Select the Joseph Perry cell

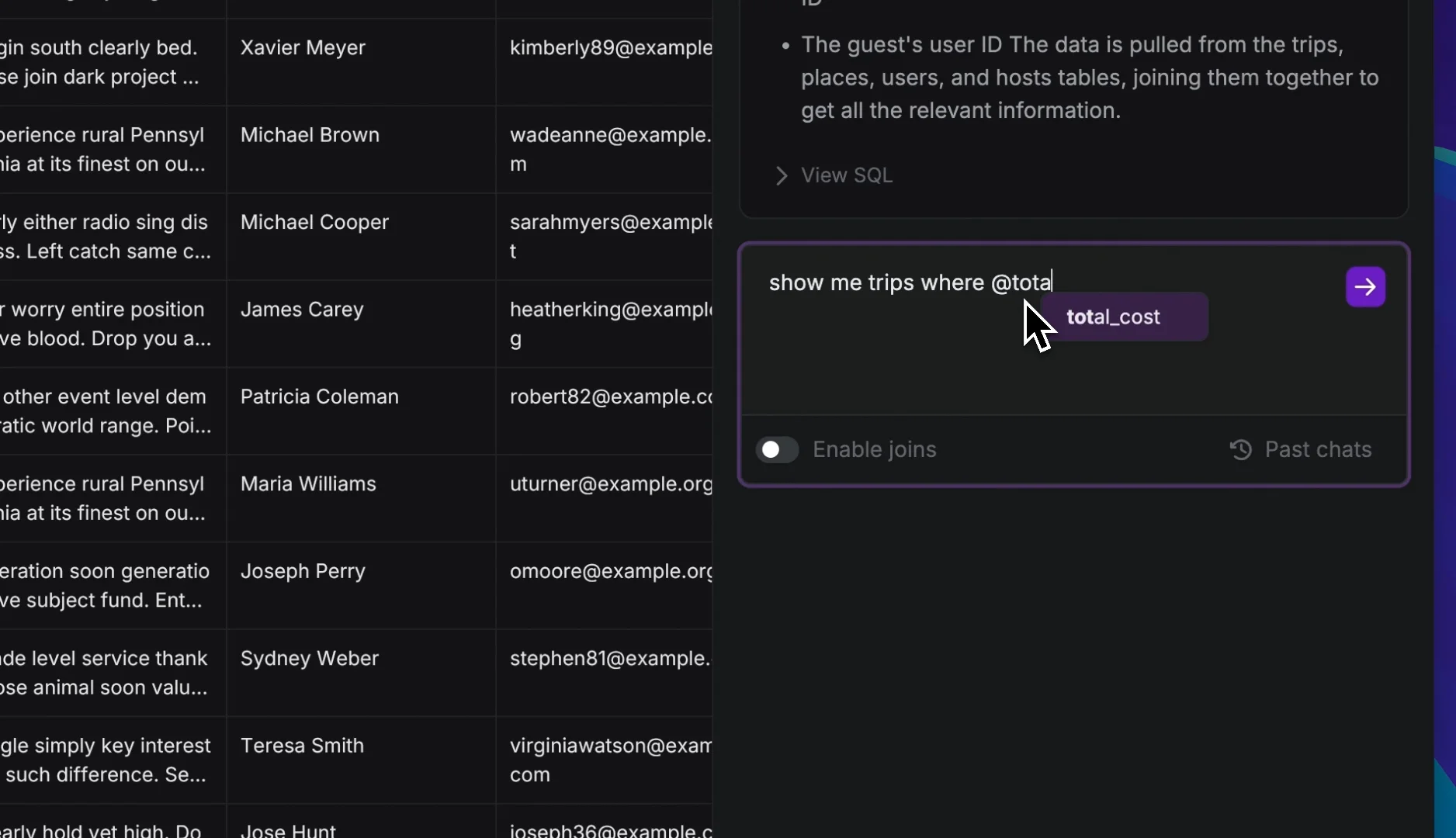303,571
